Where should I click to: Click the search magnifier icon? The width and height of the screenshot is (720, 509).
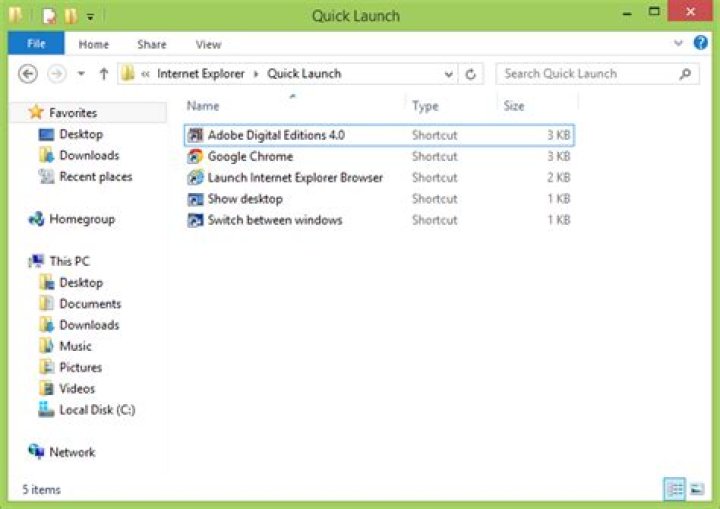(x=686, y=74)
